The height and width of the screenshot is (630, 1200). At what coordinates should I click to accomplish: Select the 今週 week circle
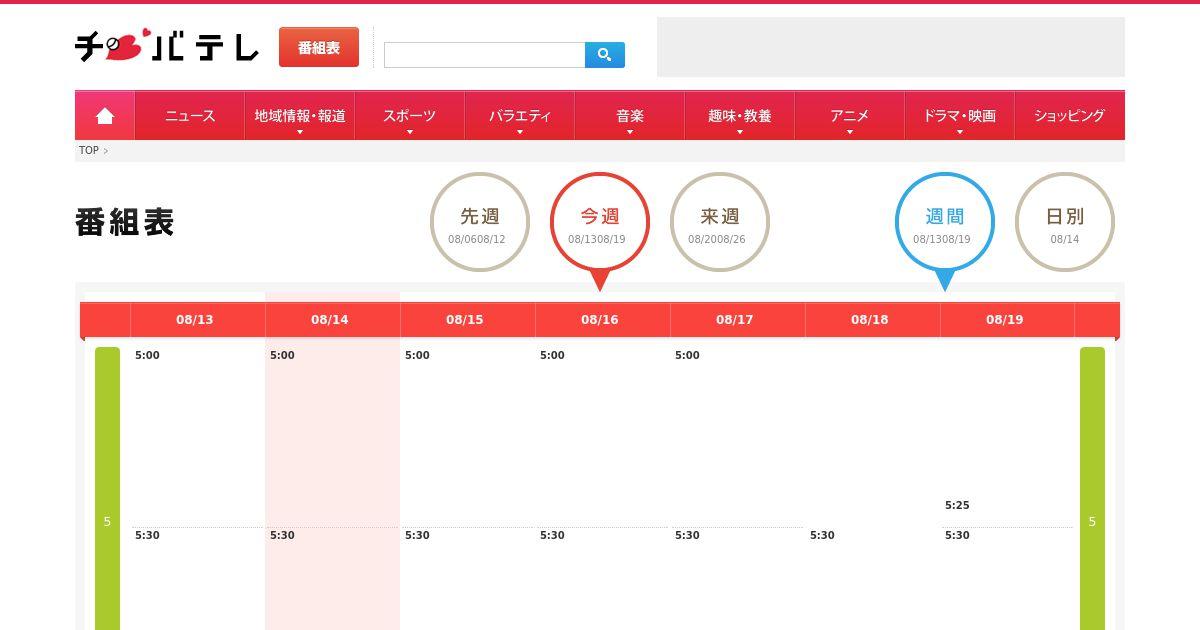600,222
